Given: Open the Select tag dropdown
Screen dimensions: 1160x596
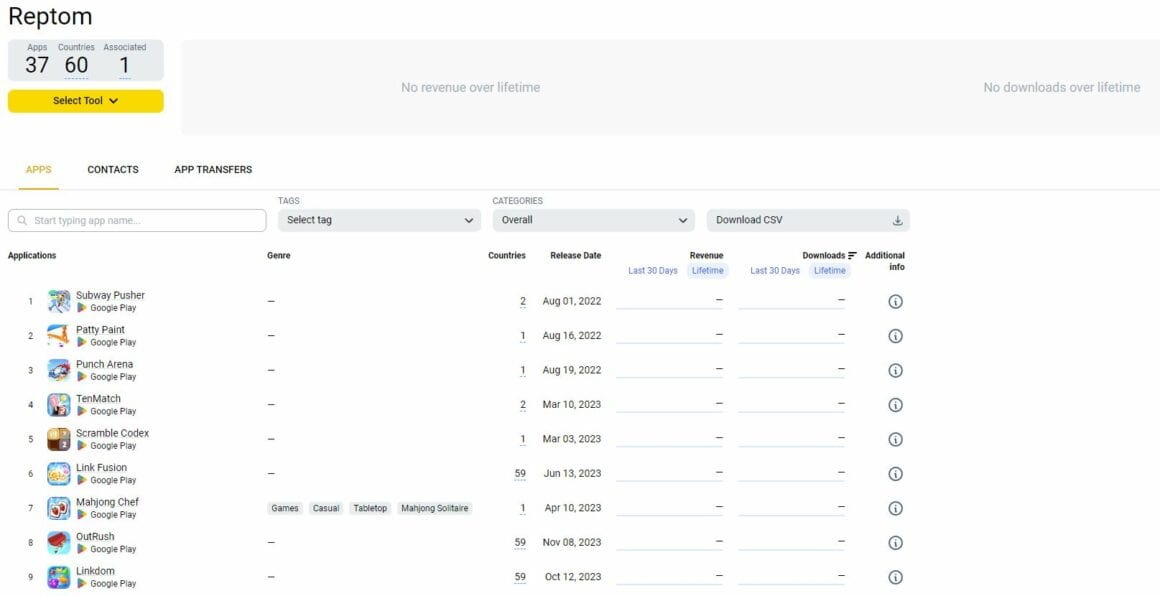Looking at the screenshot, I should point(380,220).
